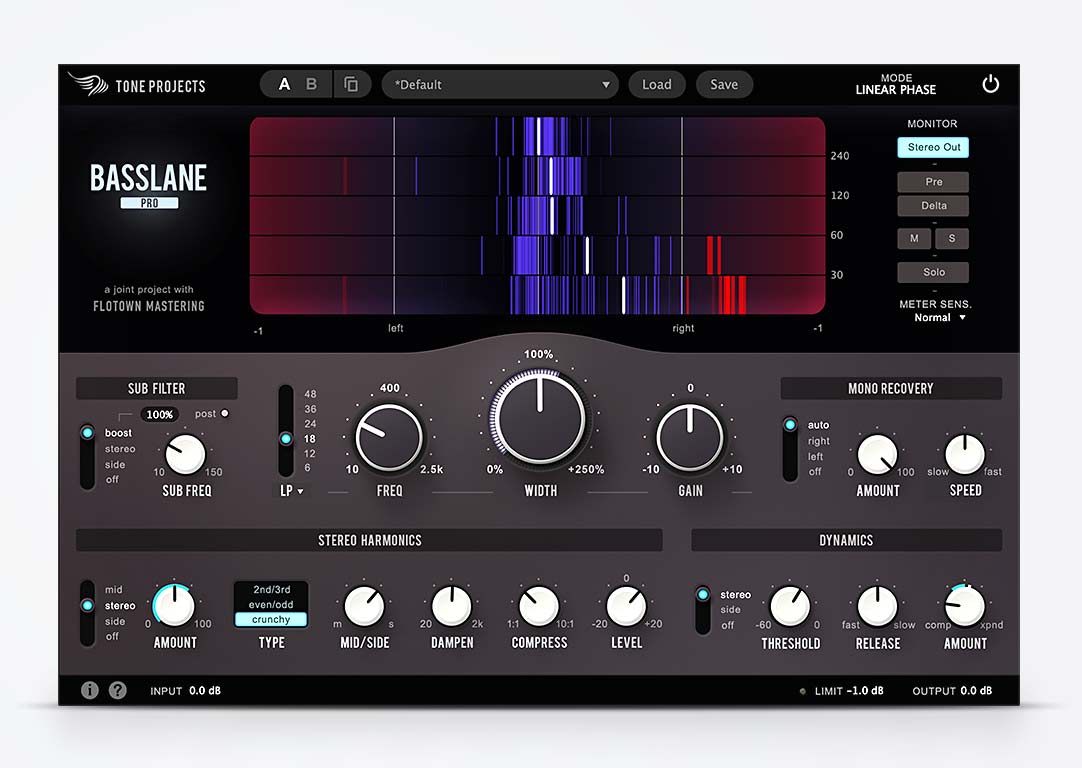Toggle Pre monitoring mode

(932, 181)
